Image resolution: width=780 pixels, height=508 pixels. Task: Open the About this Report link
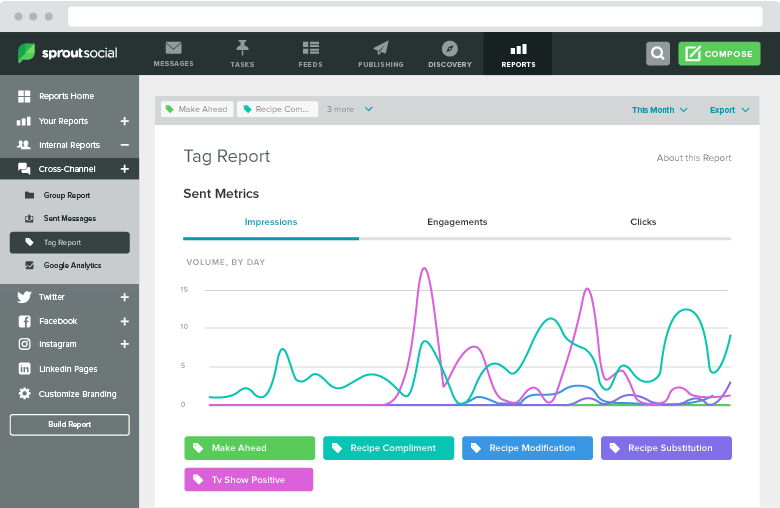693,158
